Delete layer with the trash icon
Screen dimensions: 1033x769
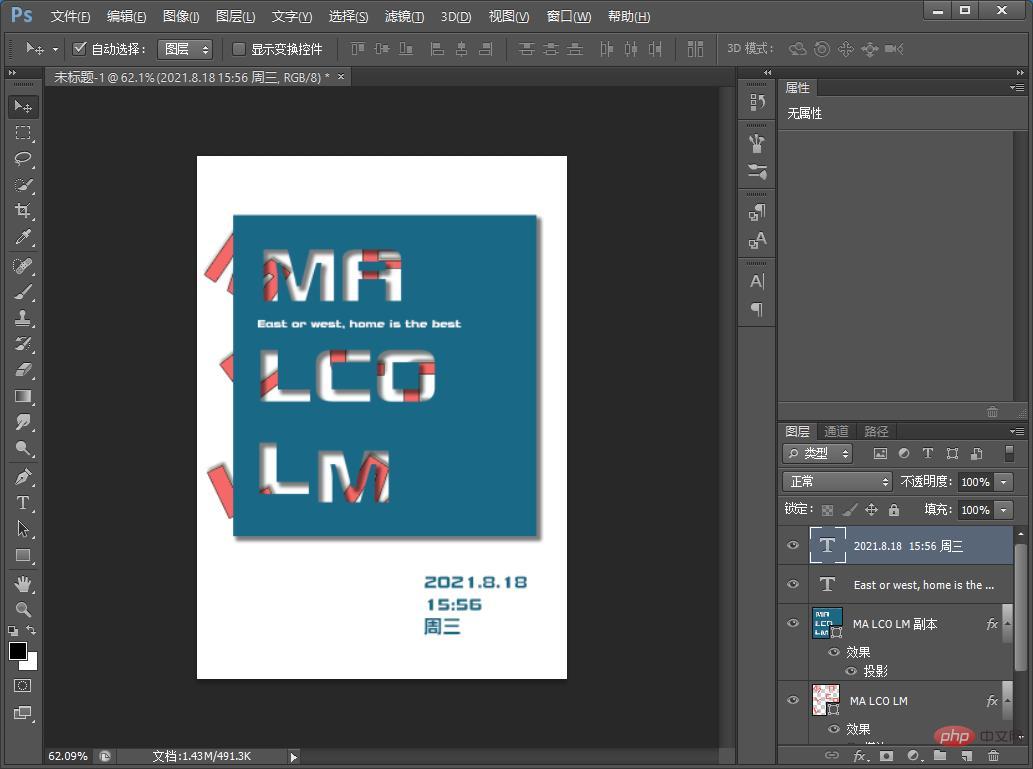coord(993,755)
